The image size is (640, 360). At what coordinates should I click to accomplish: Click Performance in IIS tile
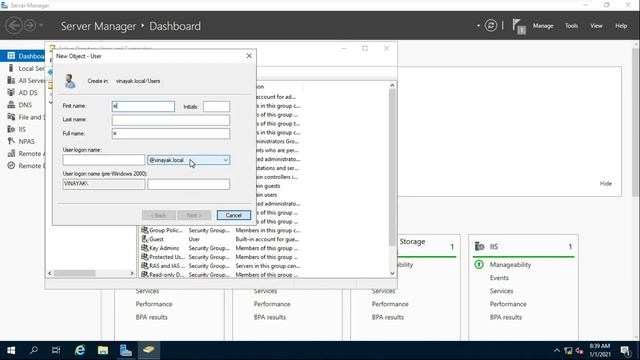508,304
